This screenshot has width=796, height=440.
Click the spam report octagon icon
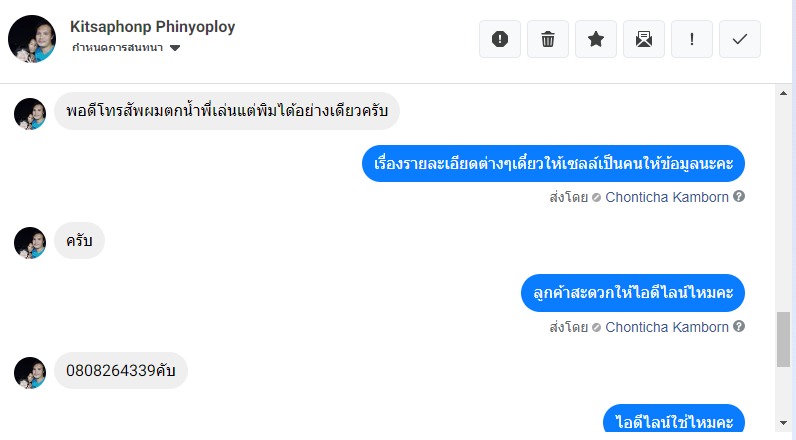click(x=500, y=39)
